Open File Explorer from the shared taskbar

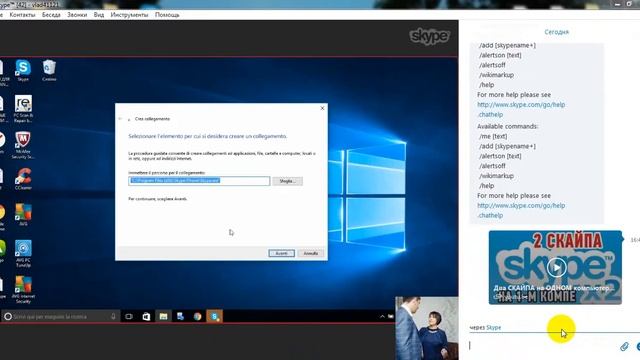(x=163, y=316)
